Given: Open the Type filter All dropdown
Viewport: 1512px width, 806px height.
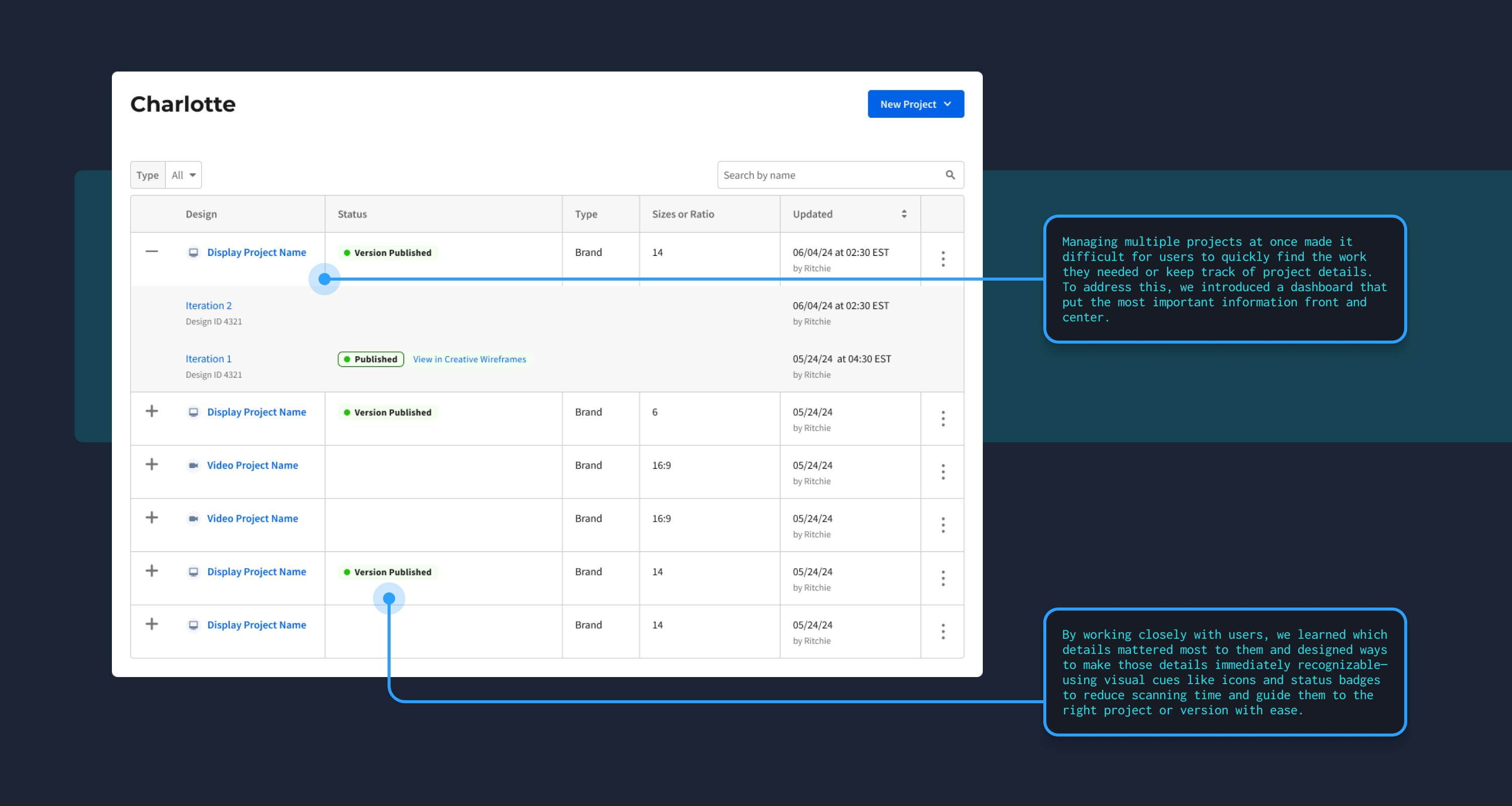Looking at the screenshot, I should (184, 175).
